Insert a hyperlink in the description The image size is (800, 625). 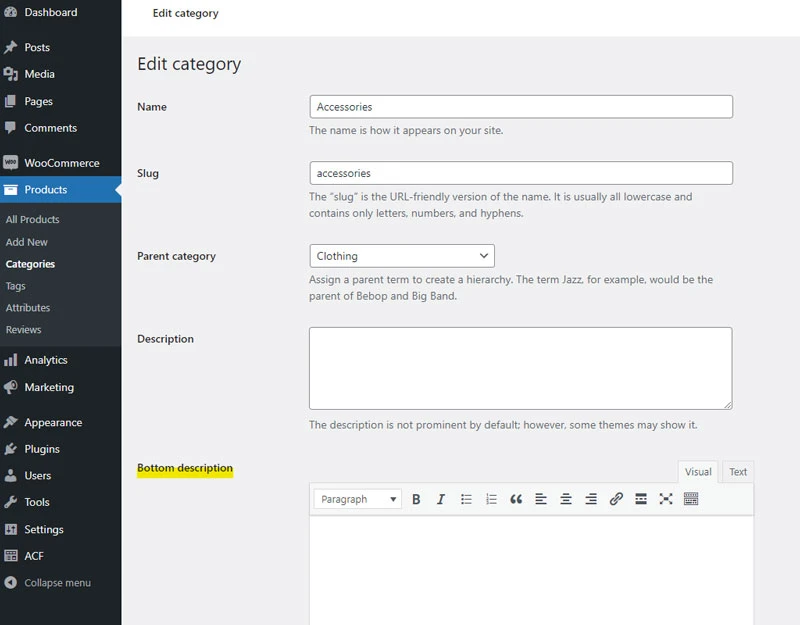coord(616,499)
